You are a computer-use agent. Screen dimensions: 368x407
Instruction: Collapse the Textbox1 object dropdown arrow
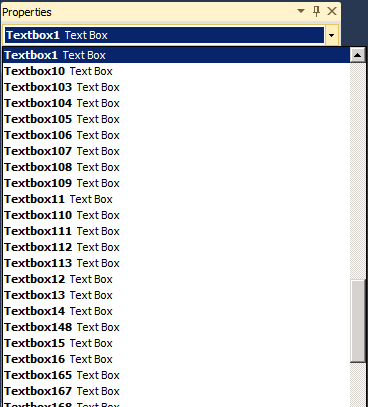331,35
